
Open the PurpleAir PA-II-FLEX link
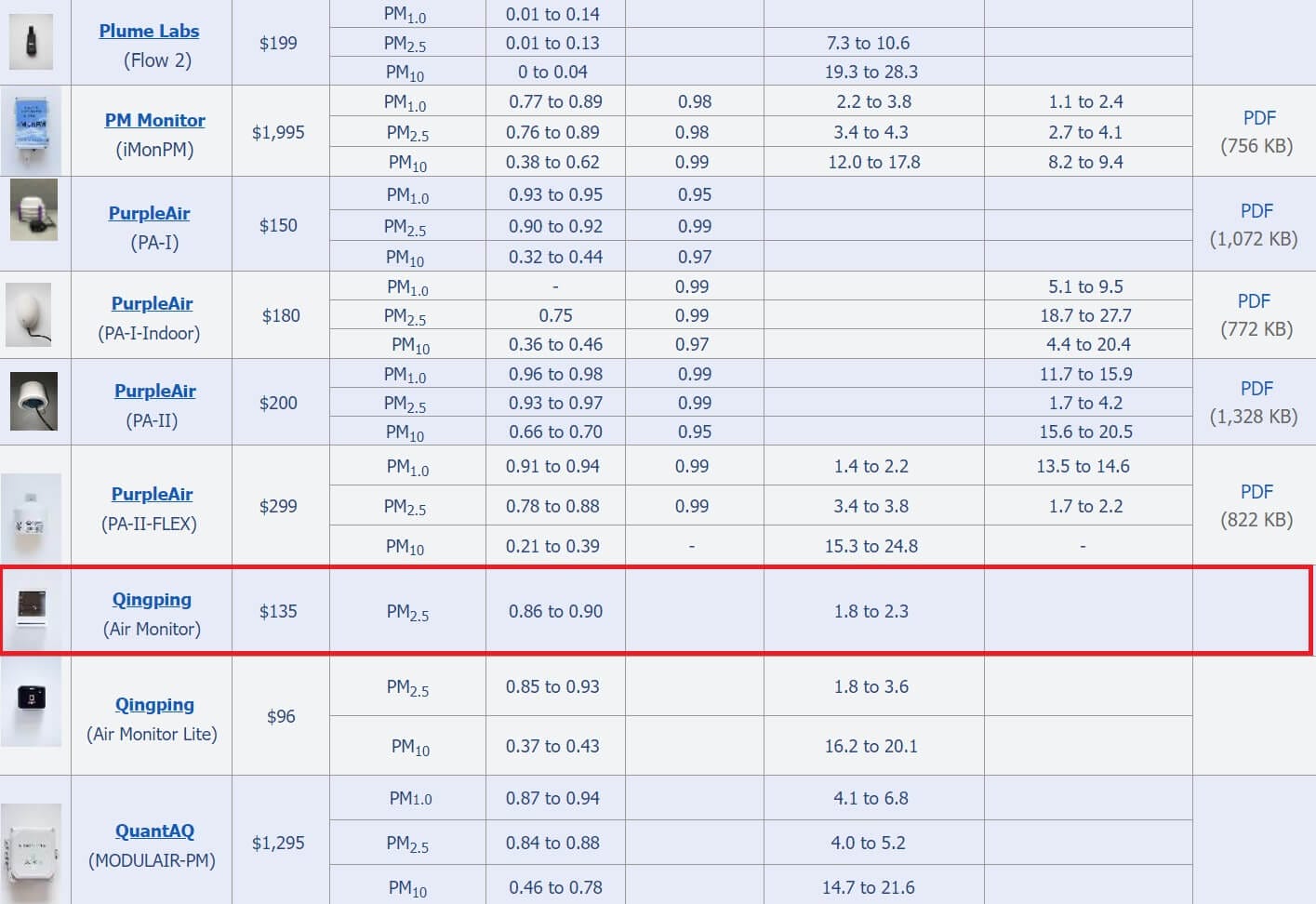(x=152, y=494)
